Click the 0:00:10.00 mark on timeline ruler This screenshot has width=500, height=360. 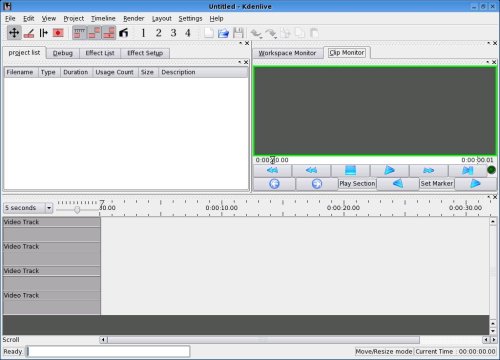coord(222,208)
